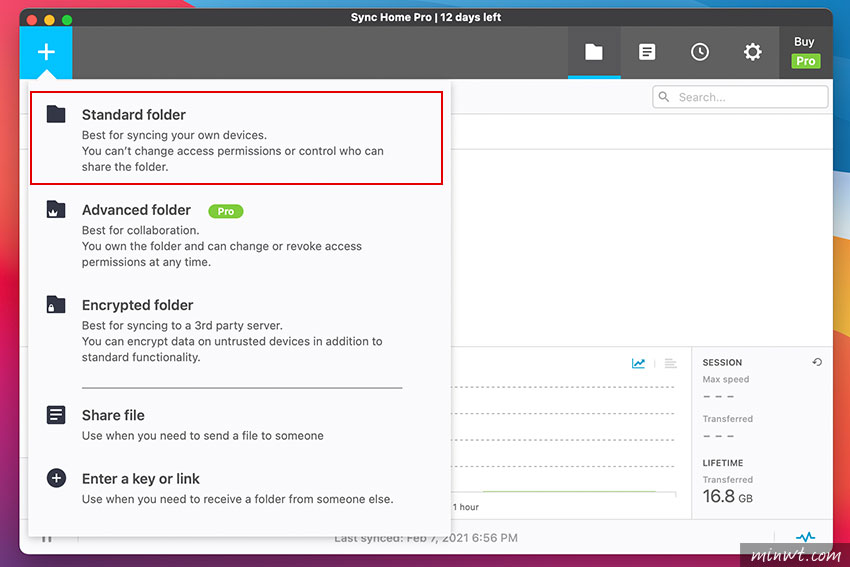Choose Standard folder option
850x567 pixels.
[236, 138]
